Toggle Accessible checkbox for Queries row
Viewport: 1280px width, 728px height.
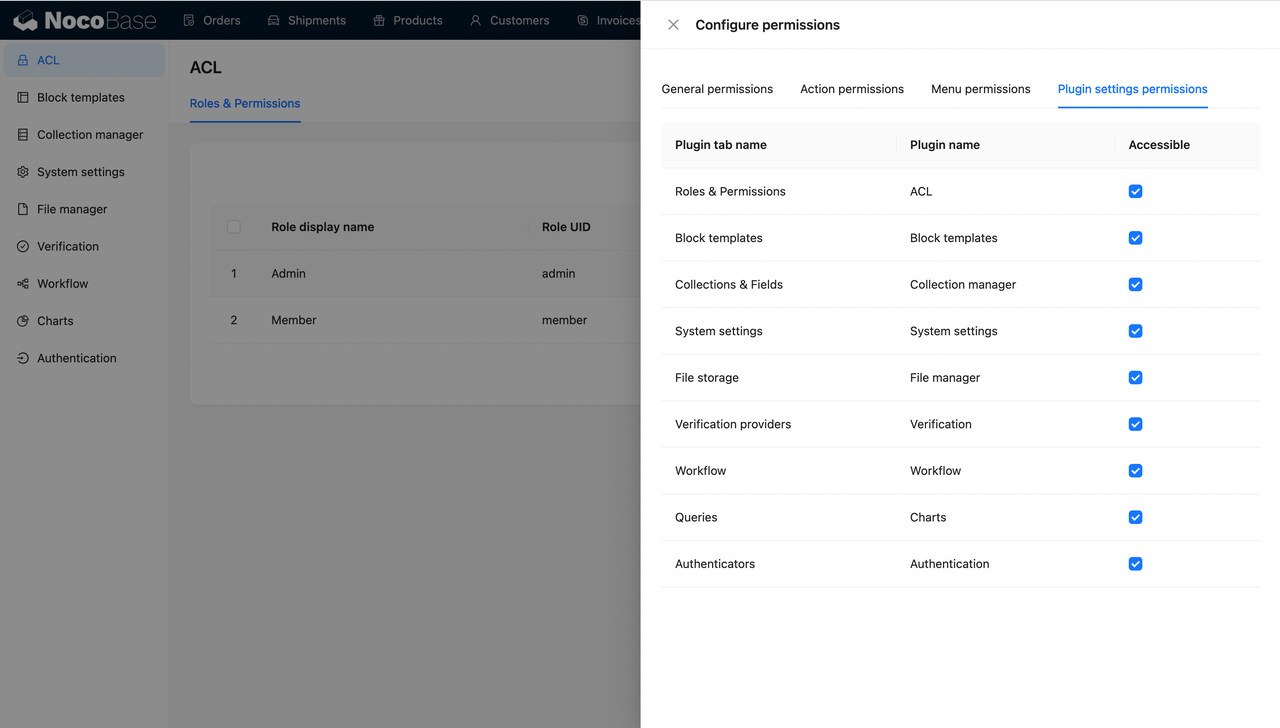[1135, 517]
